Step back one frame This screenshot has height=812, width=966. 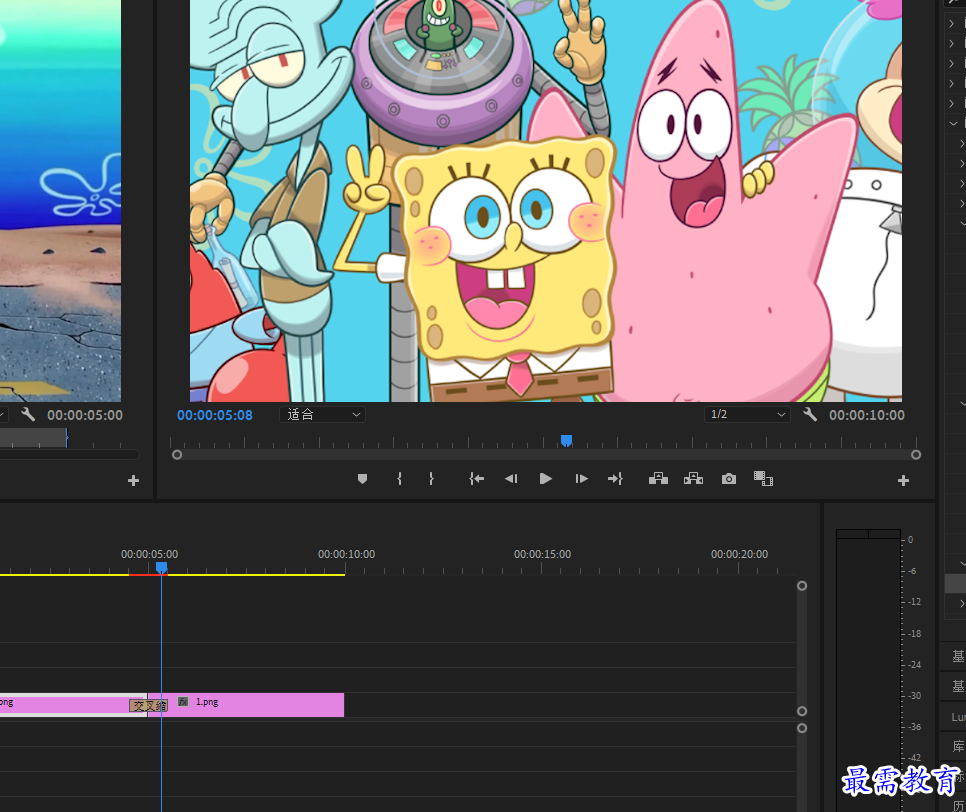click(511, 479)
